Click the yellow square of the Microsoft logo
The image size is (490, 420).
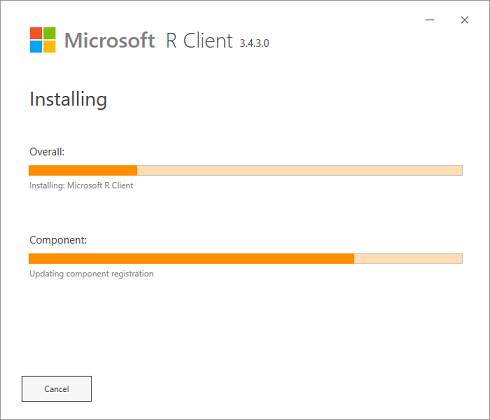pyautogui.click(x=49, y=47)
